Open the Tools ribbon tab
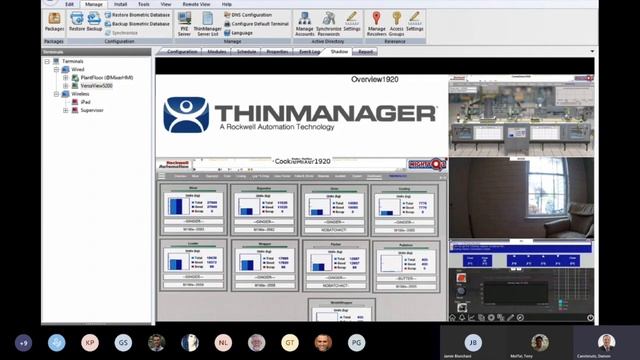Viewport: 640px width, 360px height. (144, 4)
